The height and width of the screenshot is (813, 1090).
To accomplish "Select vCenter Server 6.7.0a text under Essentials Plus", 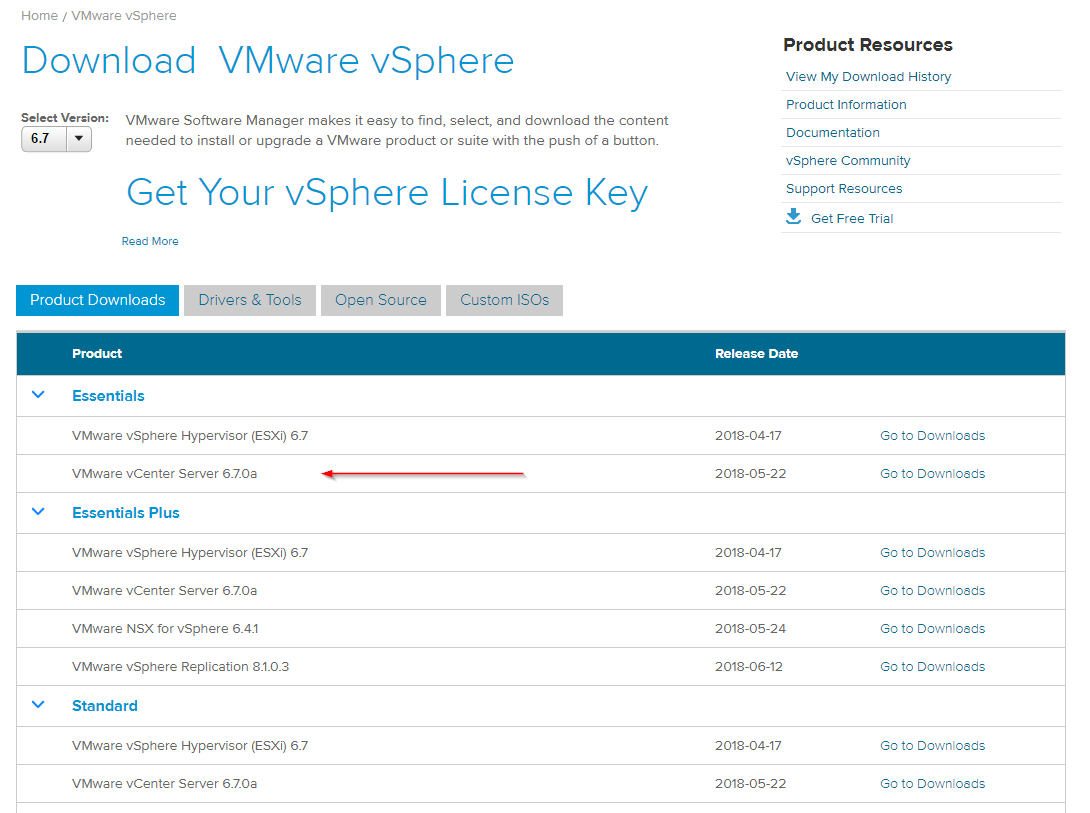I will pyautogui.click(x=165, y=591).
